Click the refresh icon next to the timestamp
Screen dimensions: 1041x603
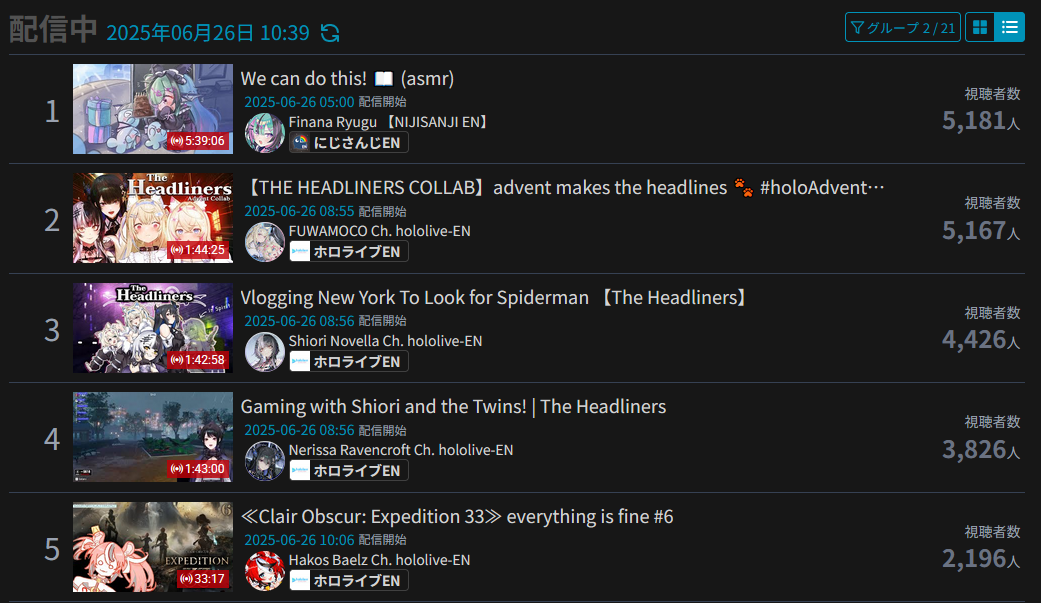click(330, 33)
